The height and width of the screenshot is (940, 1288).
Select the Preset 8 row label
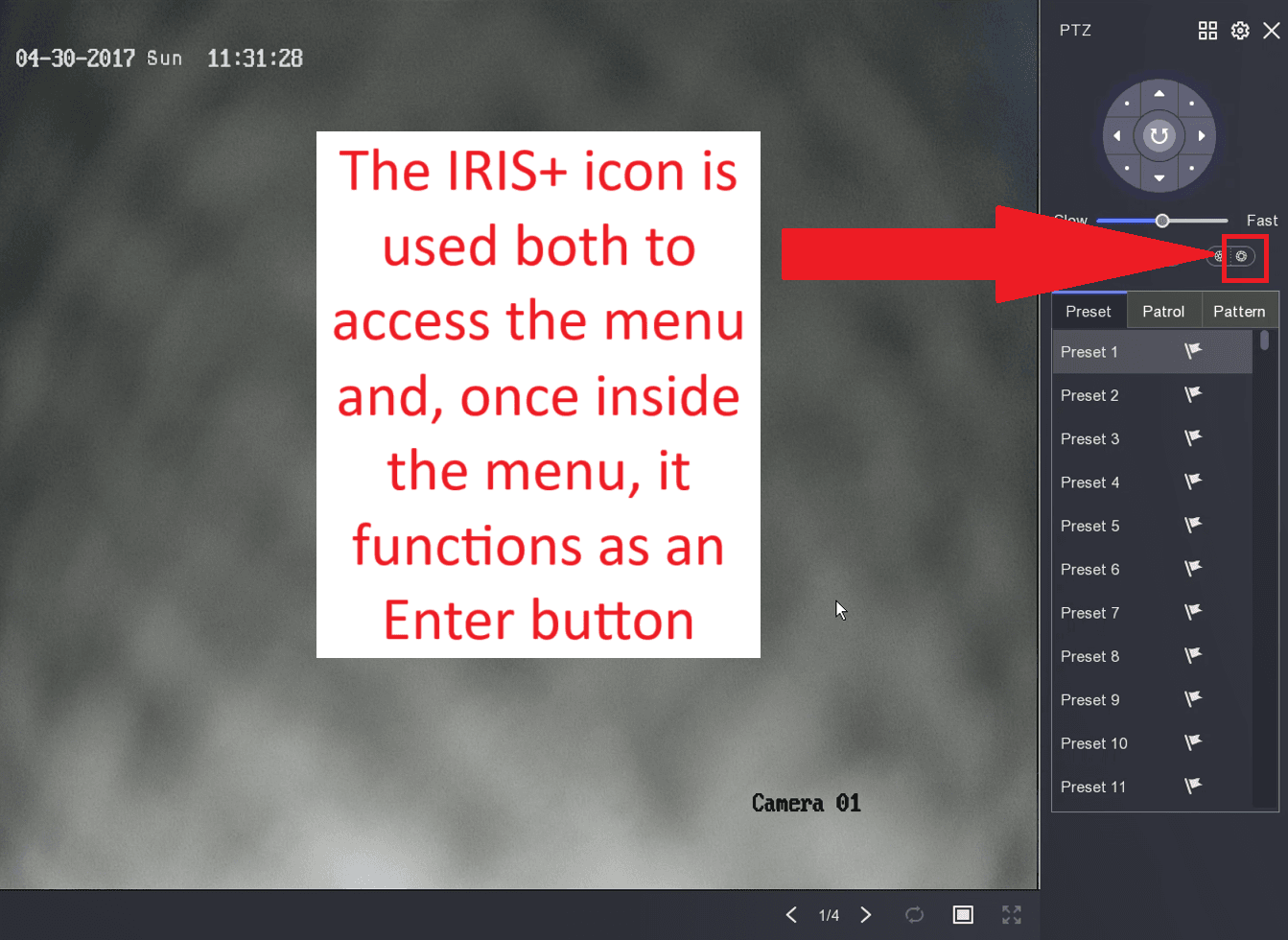1089,656
